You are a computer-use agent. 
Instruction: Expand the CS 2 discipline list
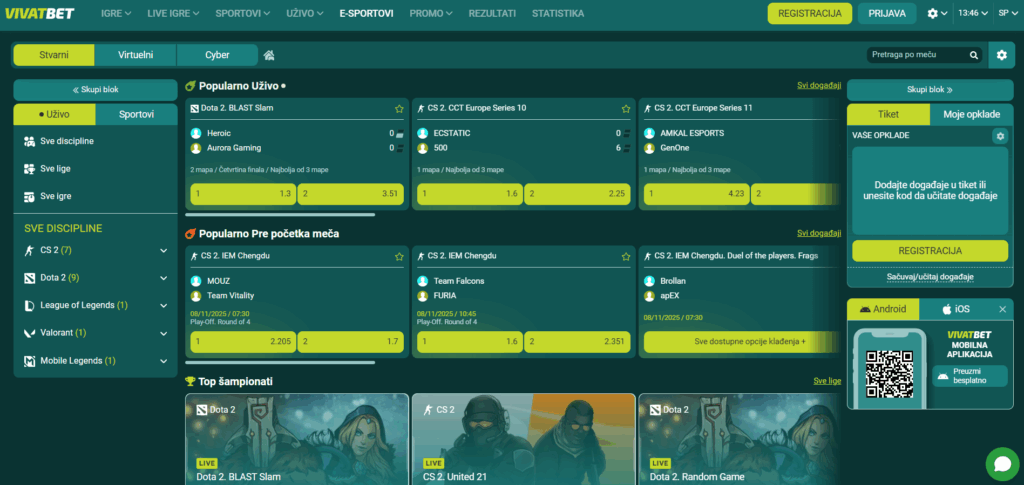point(163,250)
